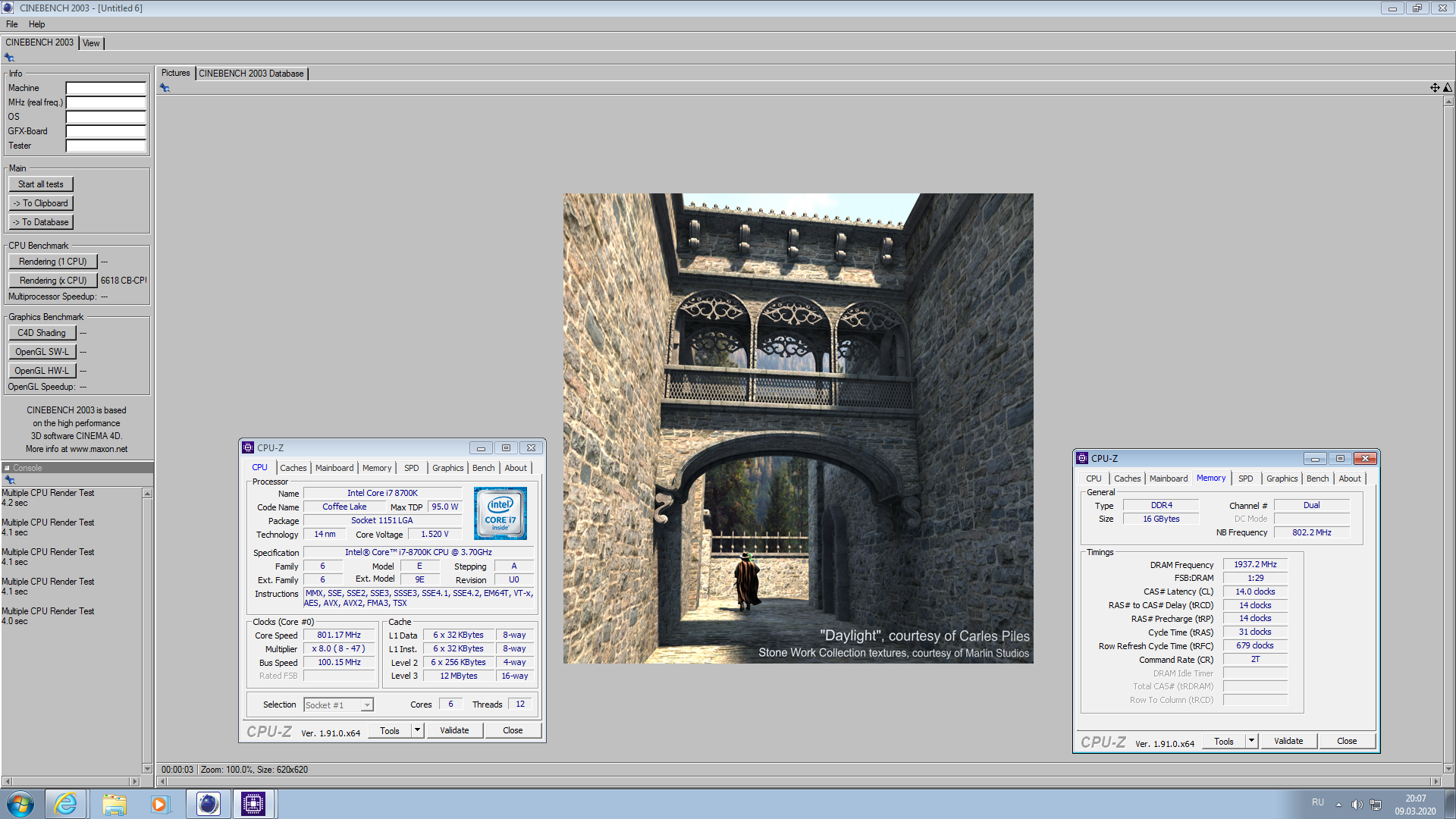
Task: Click the Intel Core i7 logo in CPU-Z
Action: tap(500, 513)
